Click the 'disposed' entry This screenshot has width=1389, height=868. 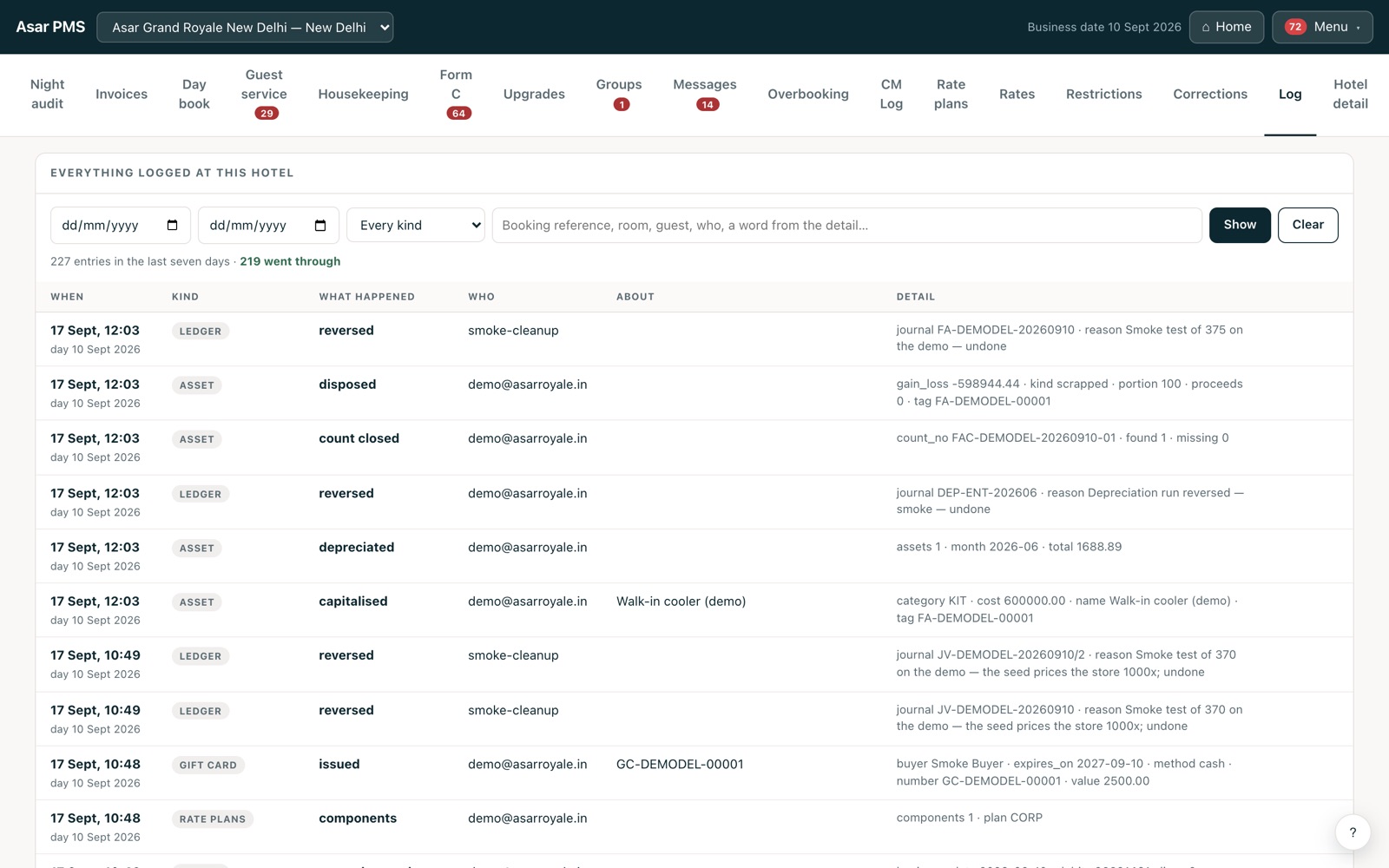tap(347, 384)
